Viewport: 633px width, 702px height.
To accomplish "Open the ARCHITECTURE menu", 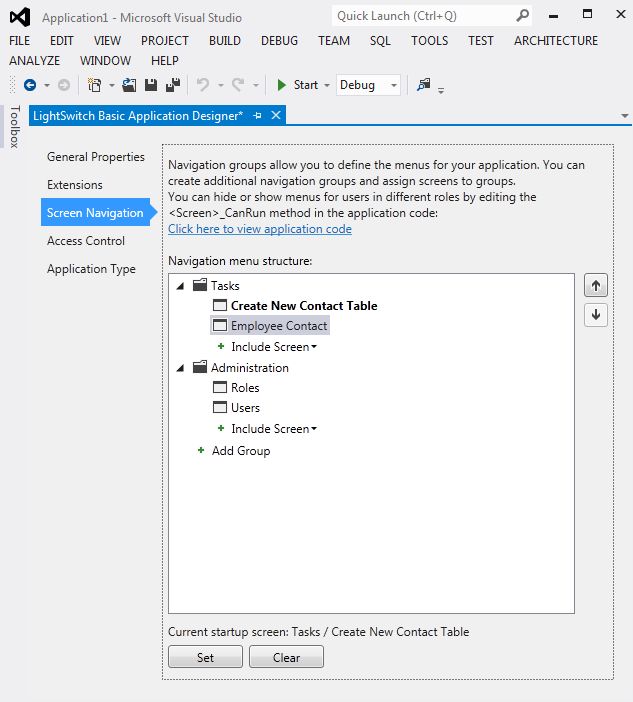I will click(x=556, y=41).
